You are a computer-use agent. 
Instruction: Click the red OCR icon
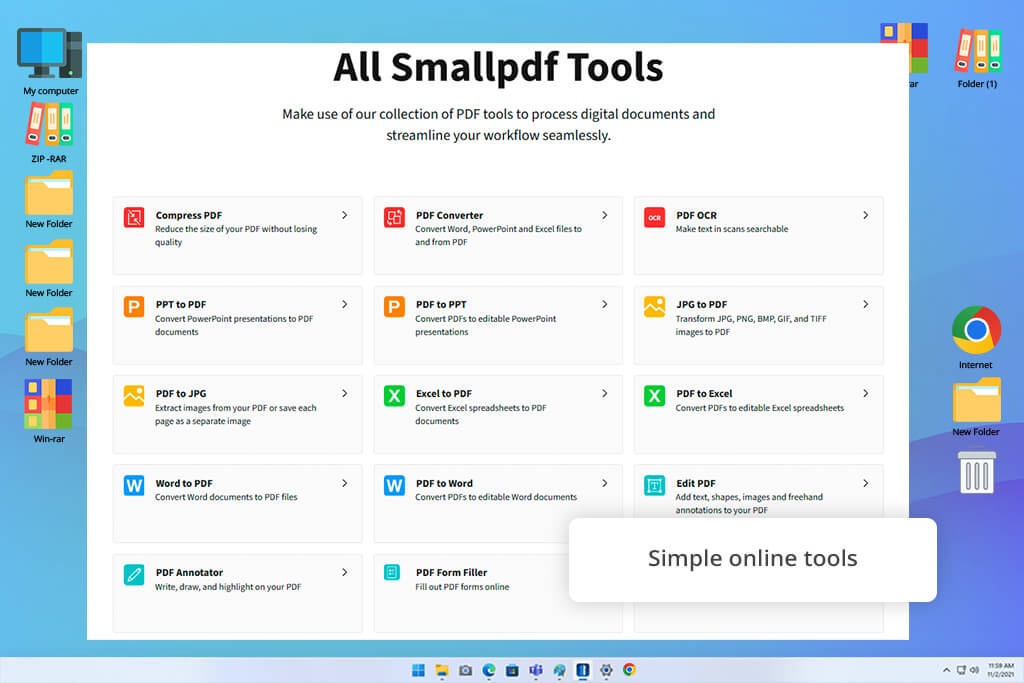654,217
